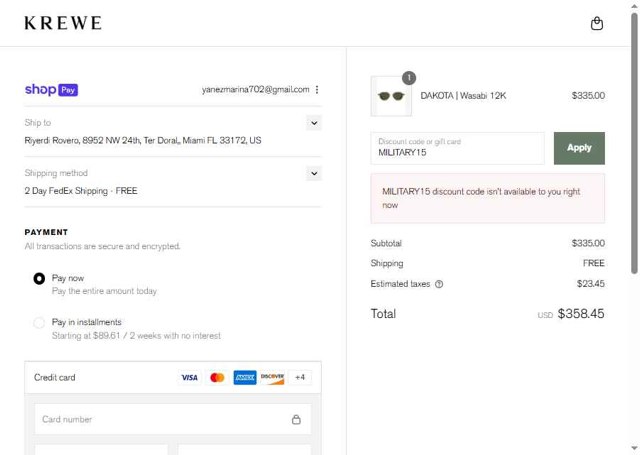The height and width of the screenshot is (455, 640).
Task: Click the yanezmarina702@gmail.com email text
Action: (x=256, y=89)
